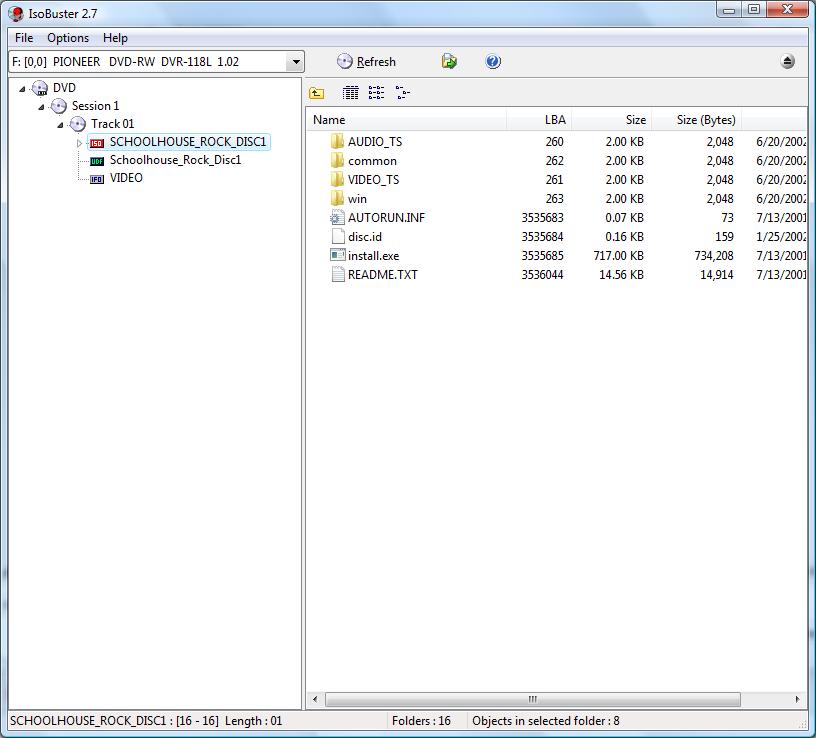Select the Session 1 disc icon
The image size is (816, 738).
(58, 106)
